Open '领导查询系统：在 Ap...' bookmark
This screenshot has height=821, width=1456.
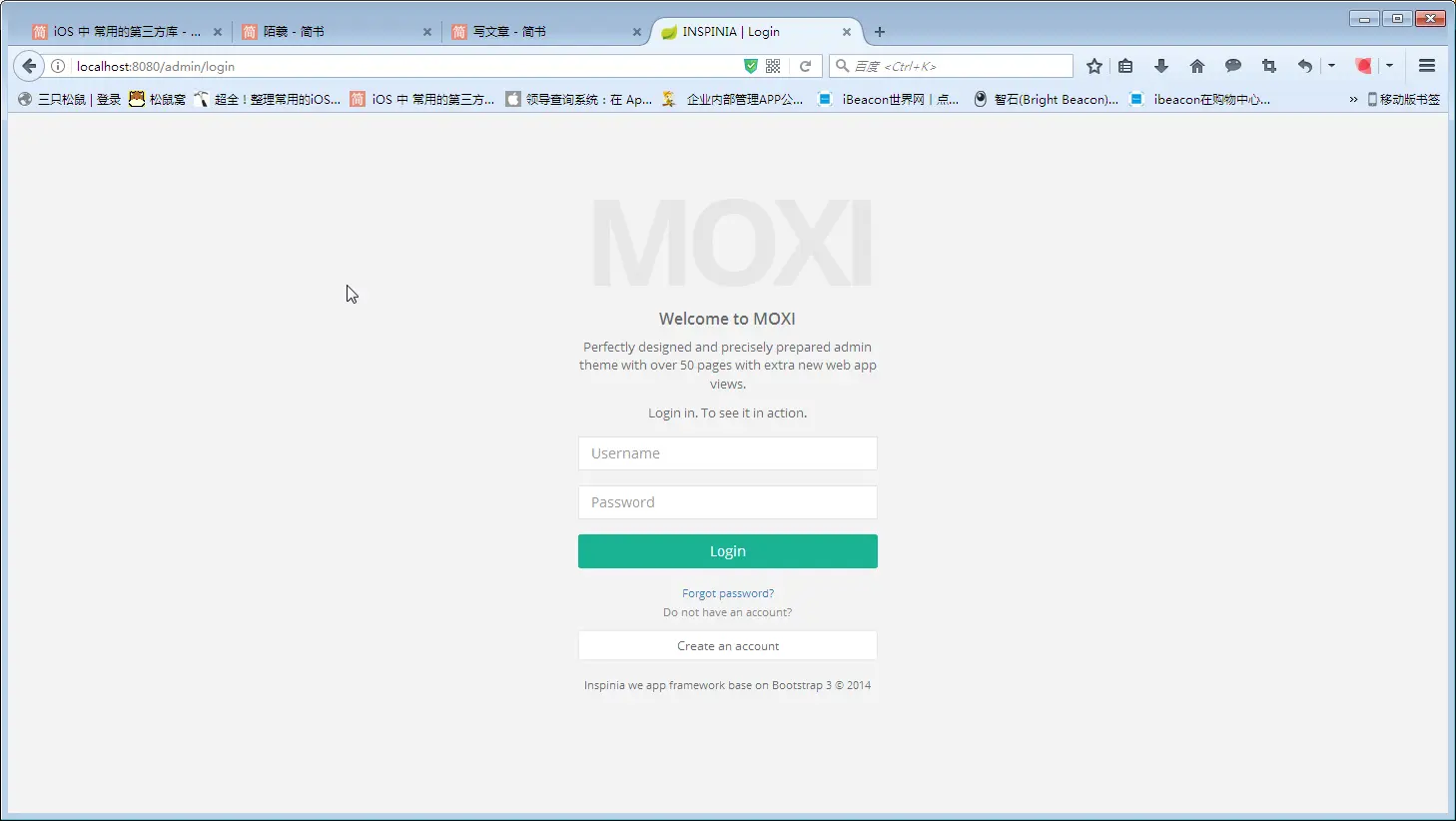click(578, 99)
